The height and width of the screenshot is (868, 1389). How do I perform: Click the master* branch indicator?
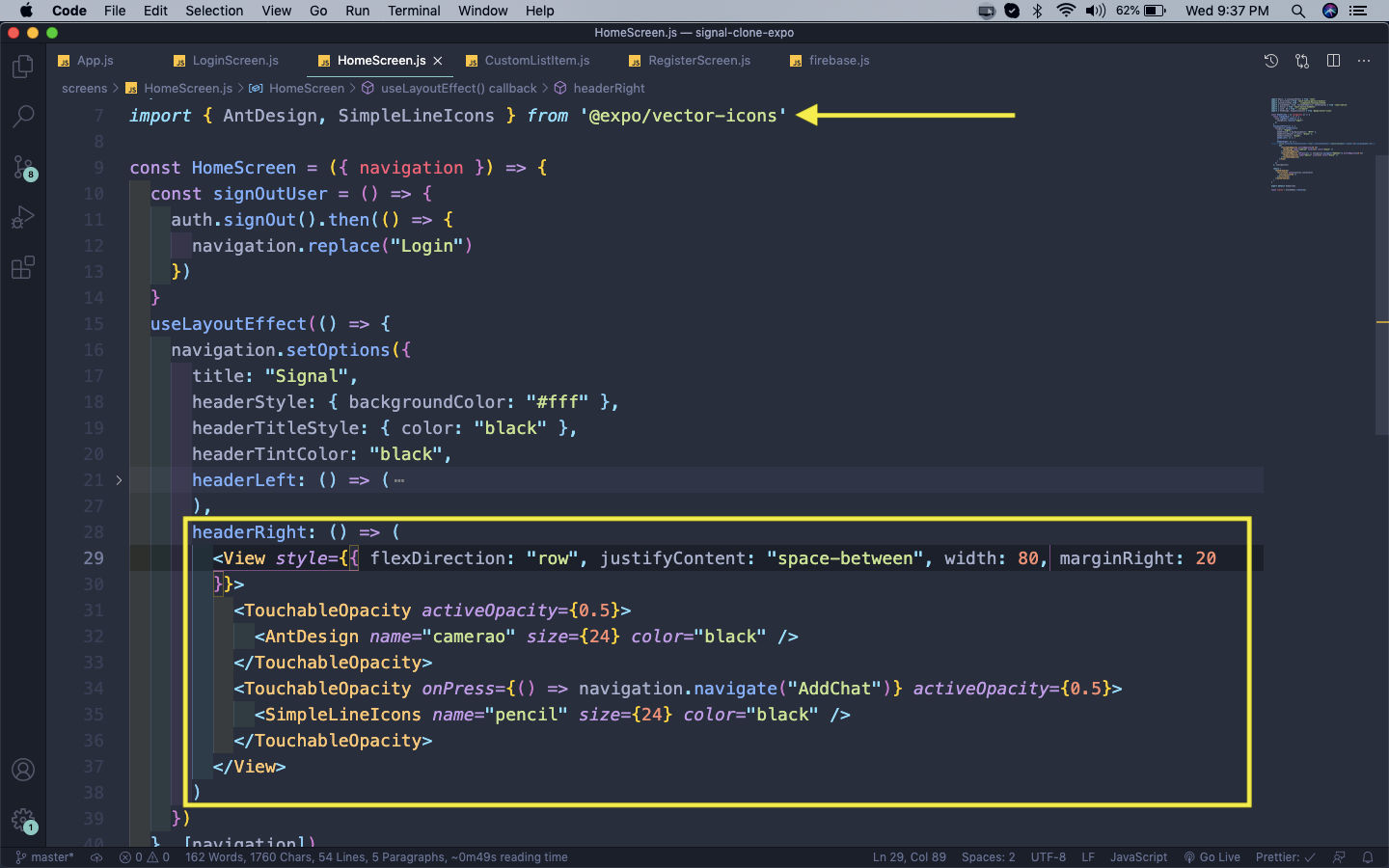coord(44,857)
